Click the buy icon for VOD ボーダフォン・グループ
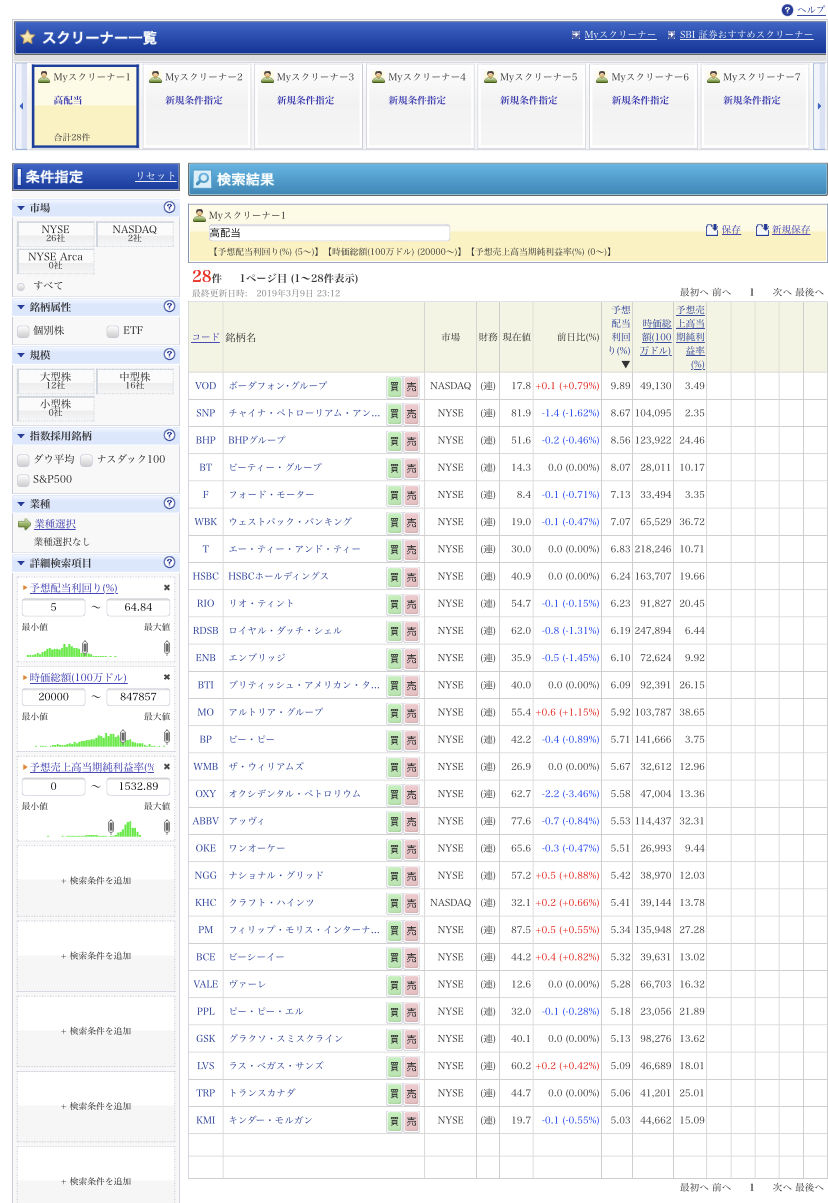 394,386
